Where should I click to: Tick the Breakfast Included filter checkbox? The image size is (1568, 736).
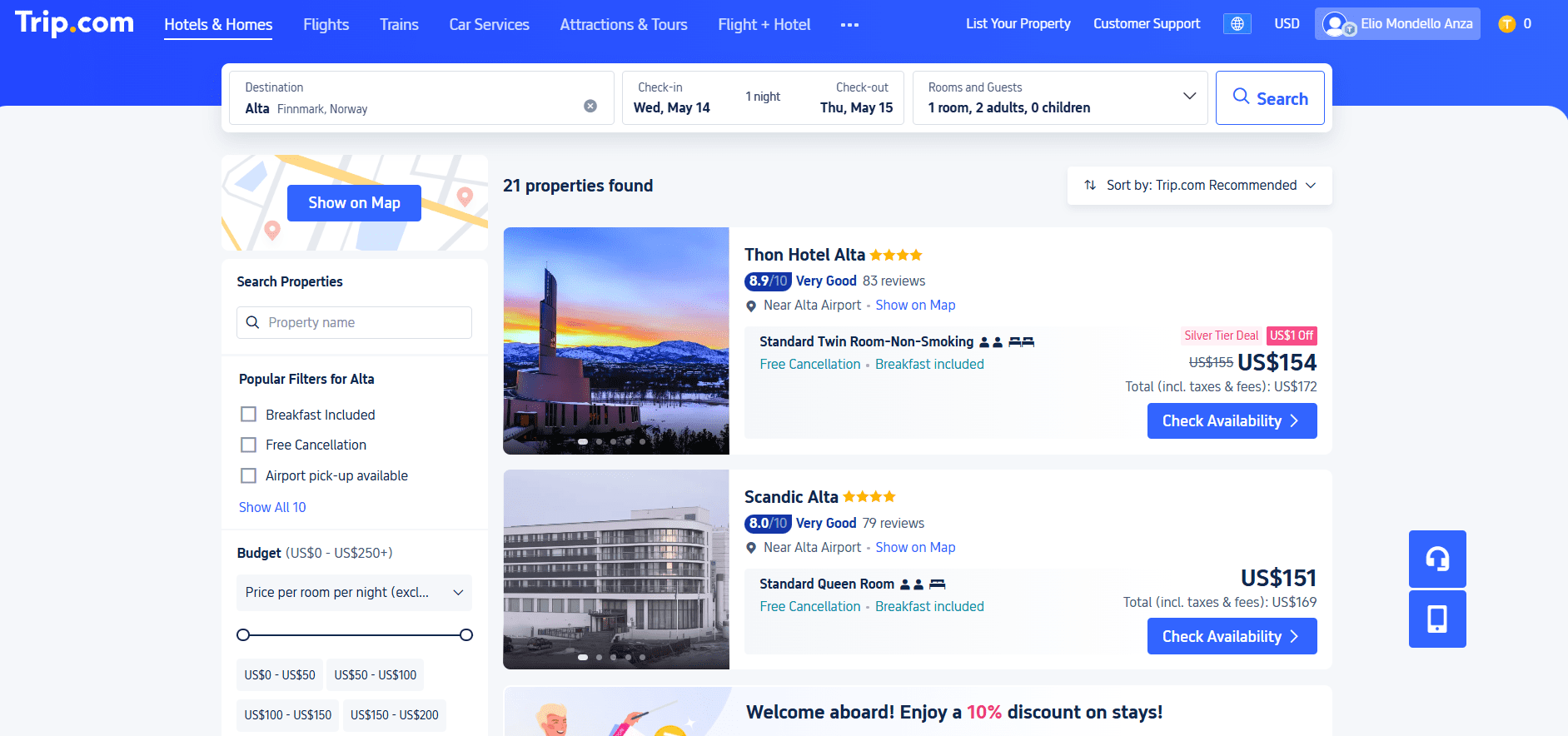click(x=248, y=415)
